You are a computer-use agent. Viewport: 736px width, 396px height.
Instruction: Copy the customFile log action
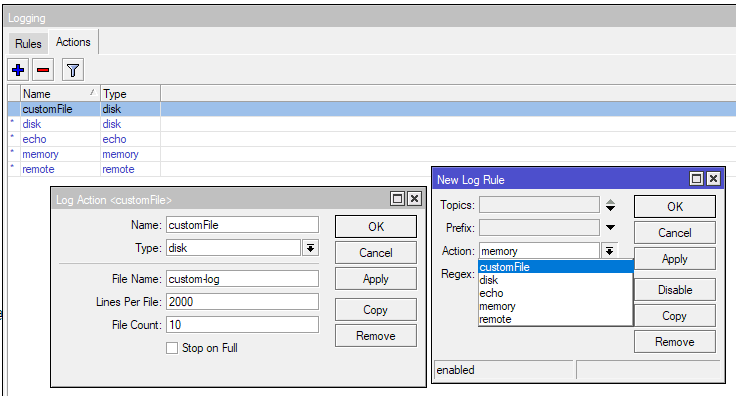[x=376, y=310]
